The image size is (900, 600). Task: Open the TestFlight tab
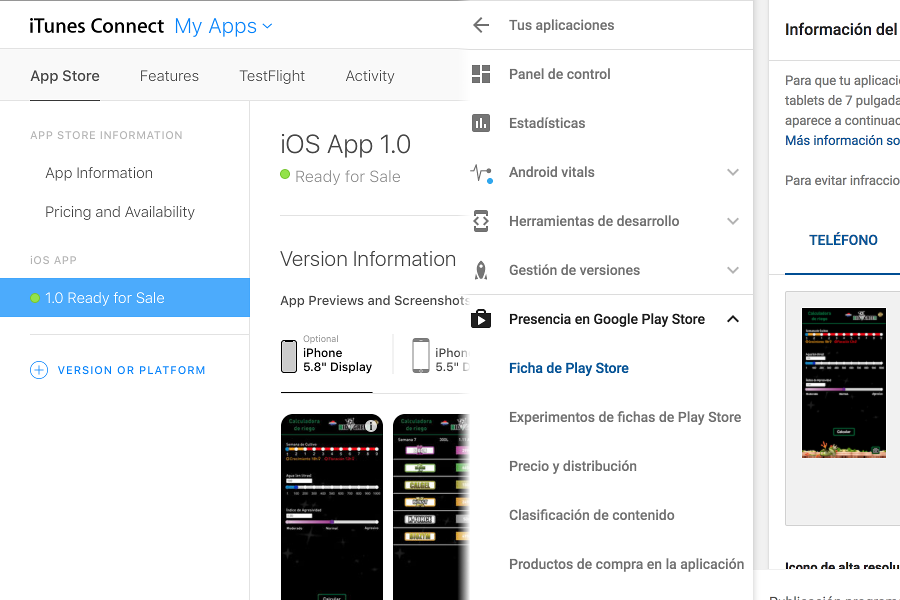click(272, 76)
